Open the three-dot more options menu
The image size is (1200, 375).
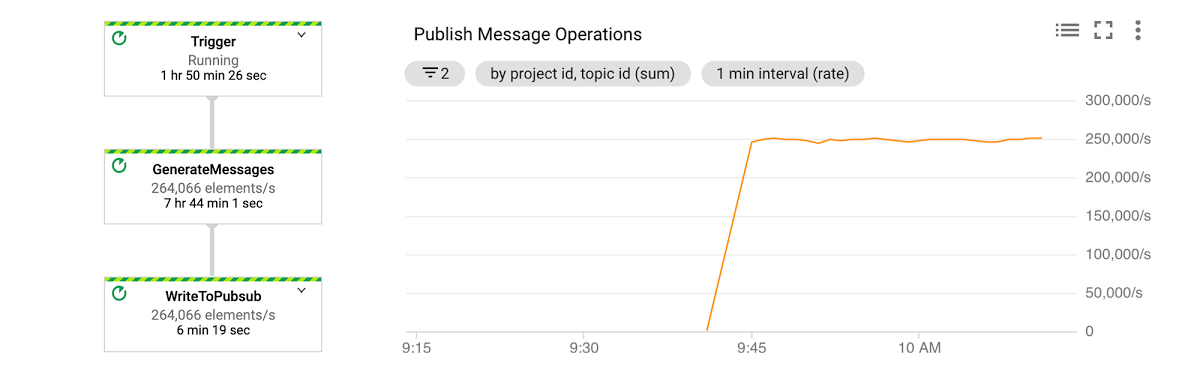click(1138, 30)
